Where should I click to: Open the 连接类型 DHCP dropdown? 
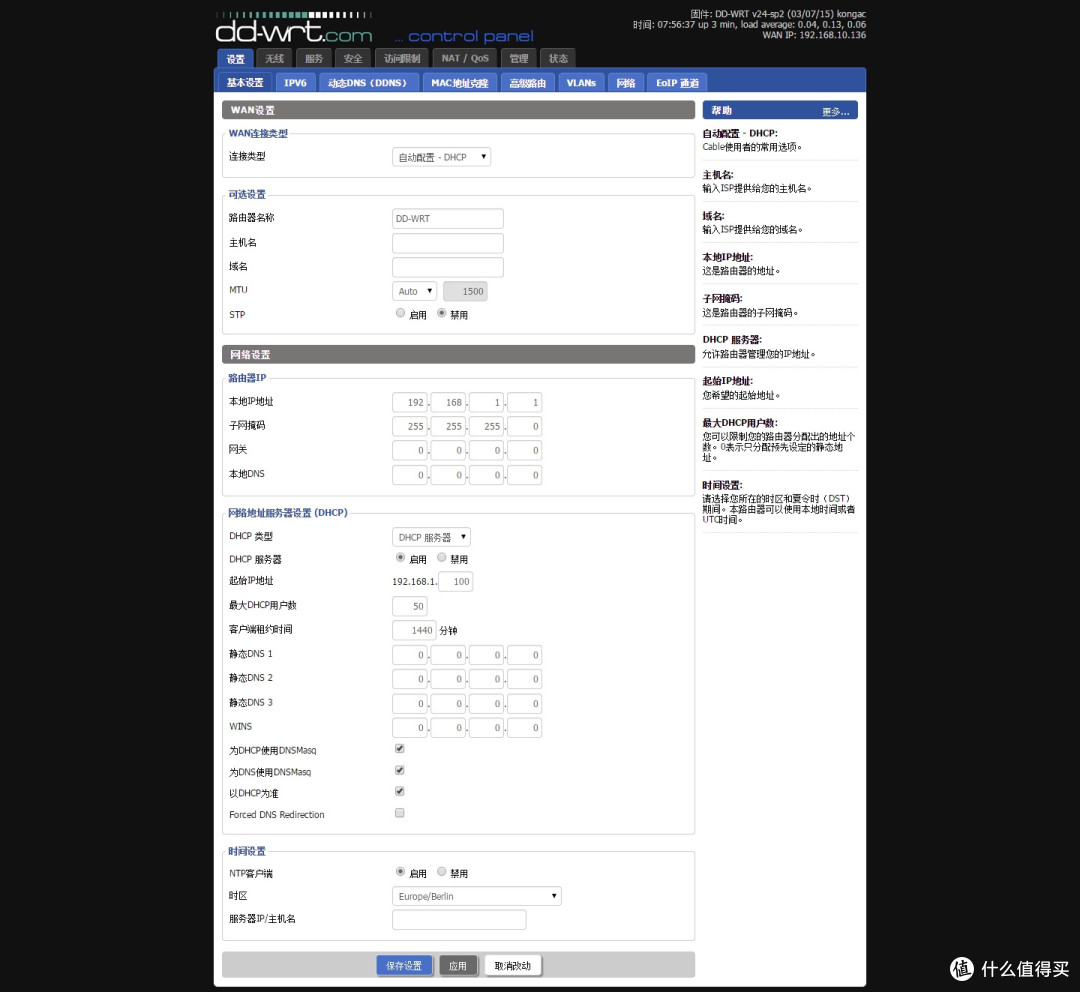pos(442,157)
